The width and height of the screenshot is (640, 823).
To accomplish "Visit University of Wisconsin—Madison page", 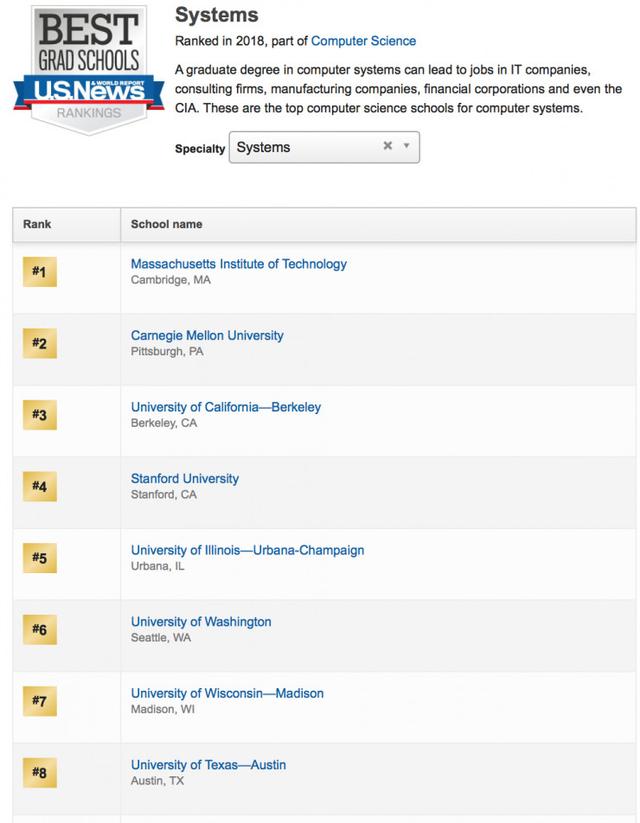I will [227, 693].
